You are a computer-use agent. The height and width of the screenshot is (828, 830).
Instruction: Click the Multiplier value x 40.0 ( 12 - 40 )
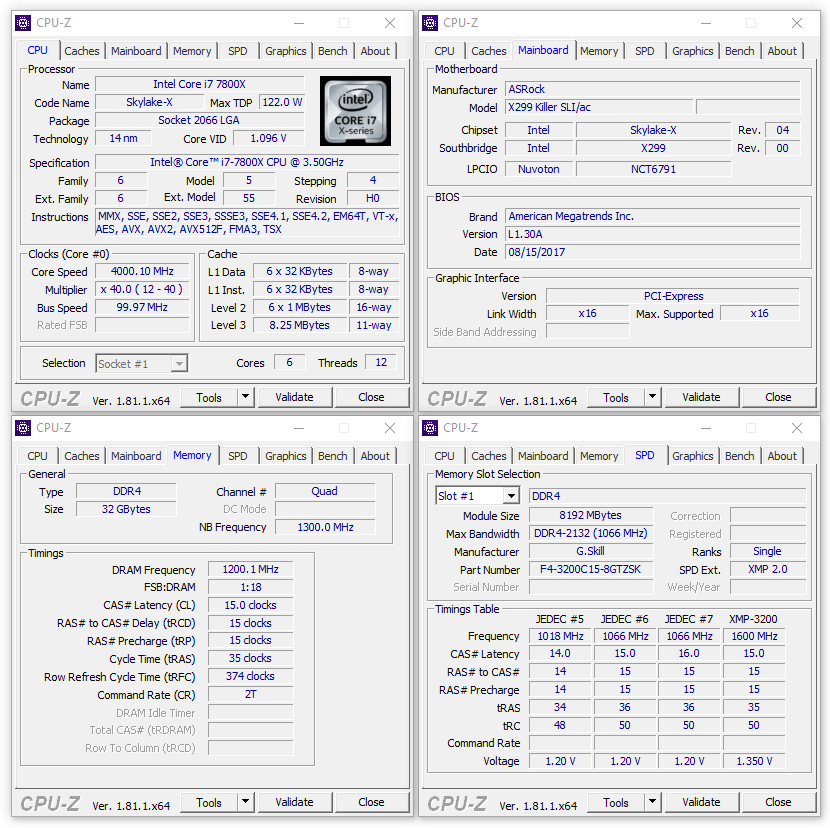(142, 289)
